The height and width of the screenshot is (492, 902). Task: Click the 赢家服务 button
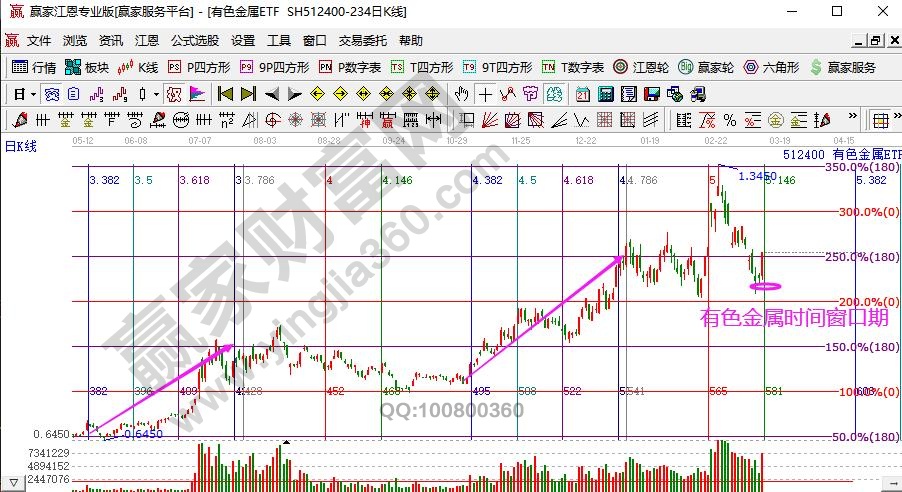pos(844,68)
